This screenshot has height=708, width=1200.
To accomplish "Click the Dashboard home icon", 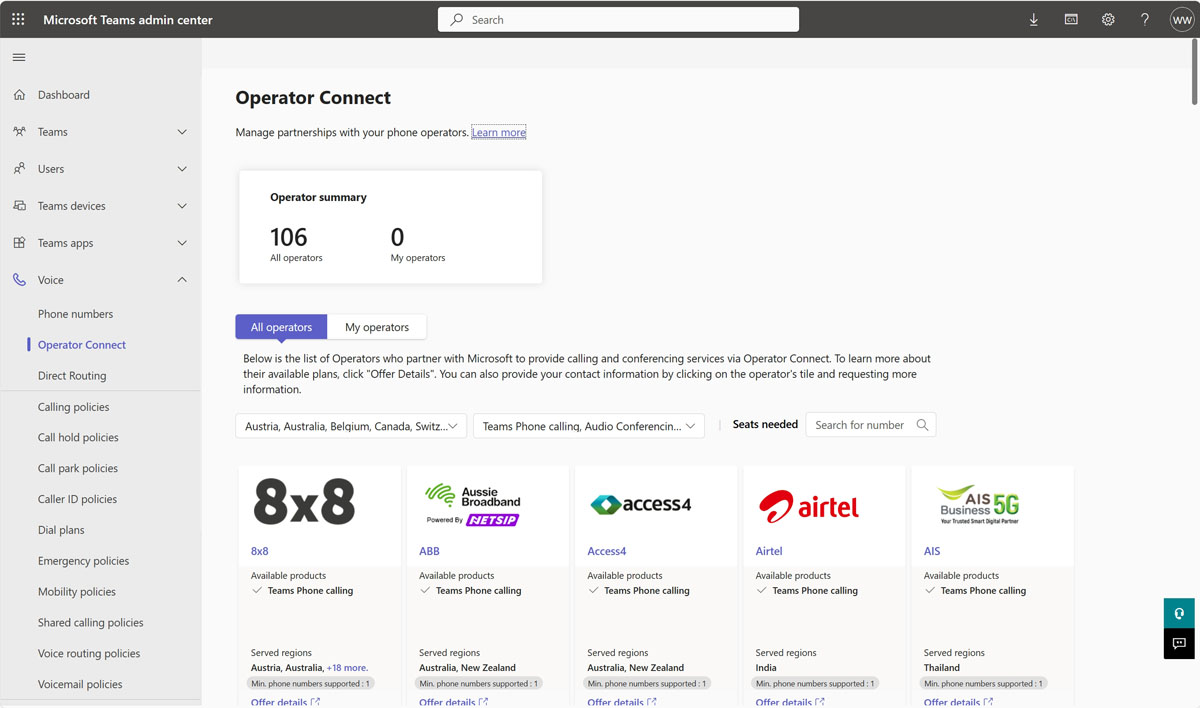I will point(19,95).
